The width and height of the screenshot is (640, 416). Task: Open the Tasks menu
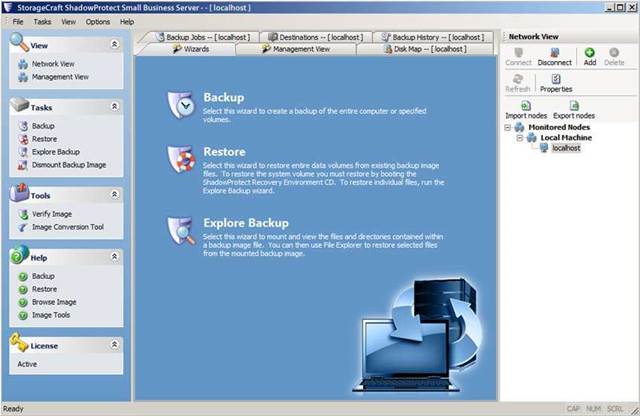pyautogui.click(x=42, y=22)
